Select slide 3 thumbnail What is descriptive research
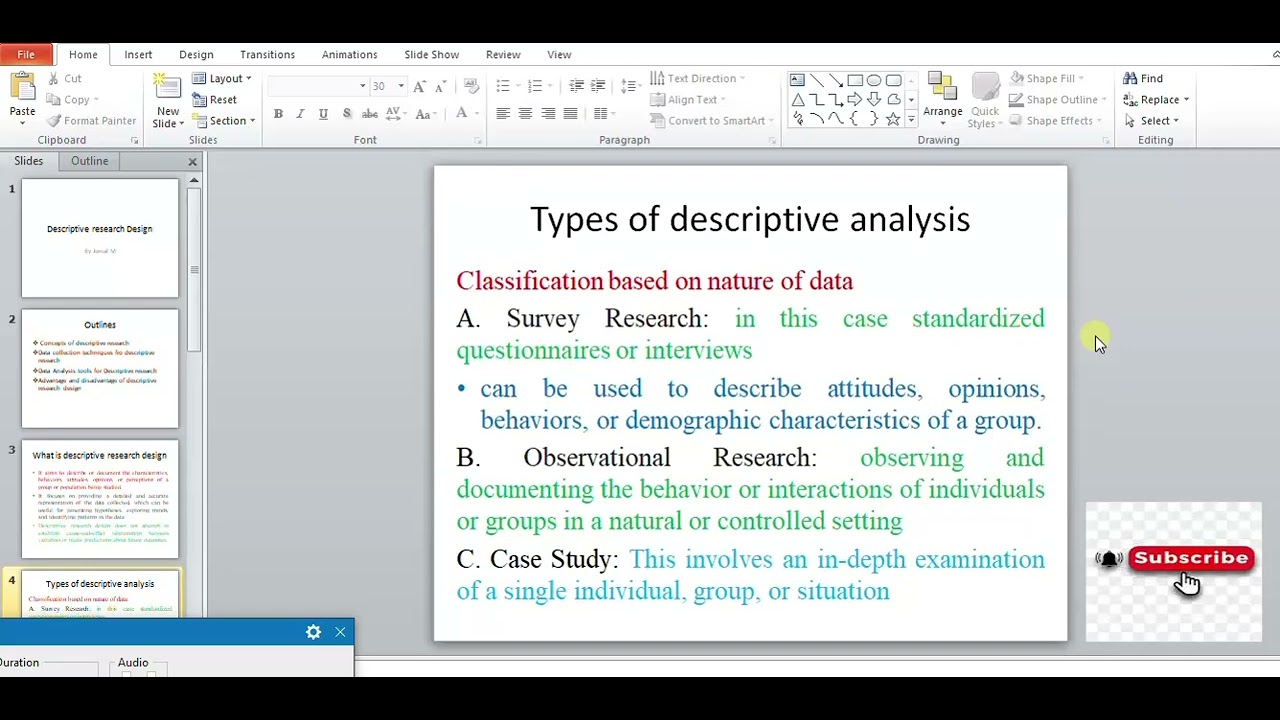Viewport: 1280px width, 720px height. (100, 499)
